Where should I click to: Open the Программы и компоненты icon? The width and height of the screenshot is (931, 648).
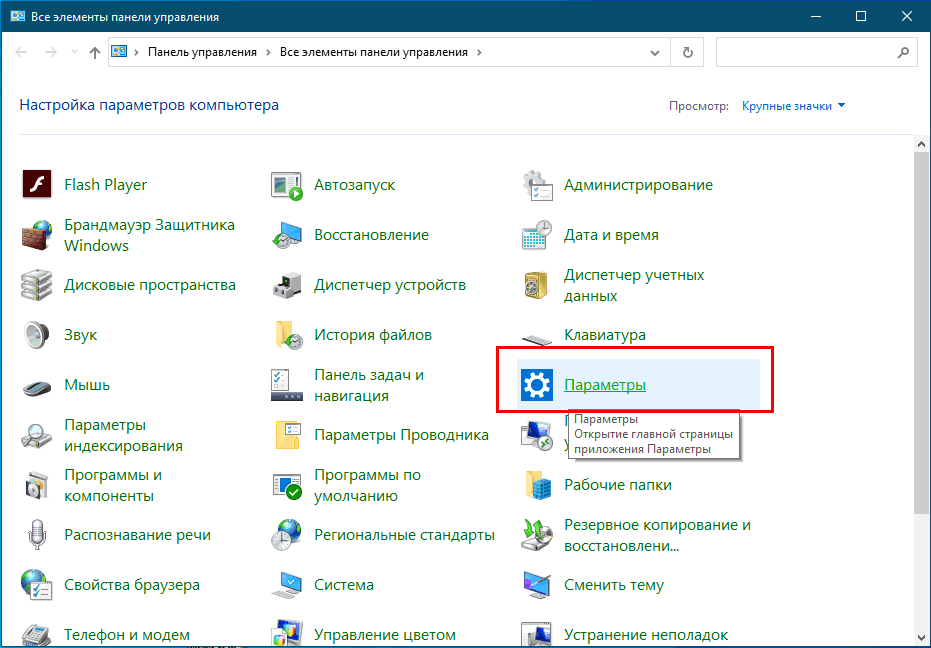point(37,485)
